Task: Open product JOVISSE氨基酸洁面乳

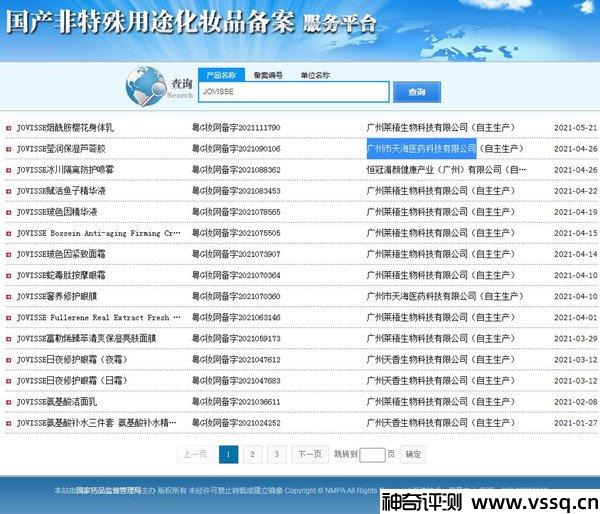Action: coord(57,402)
